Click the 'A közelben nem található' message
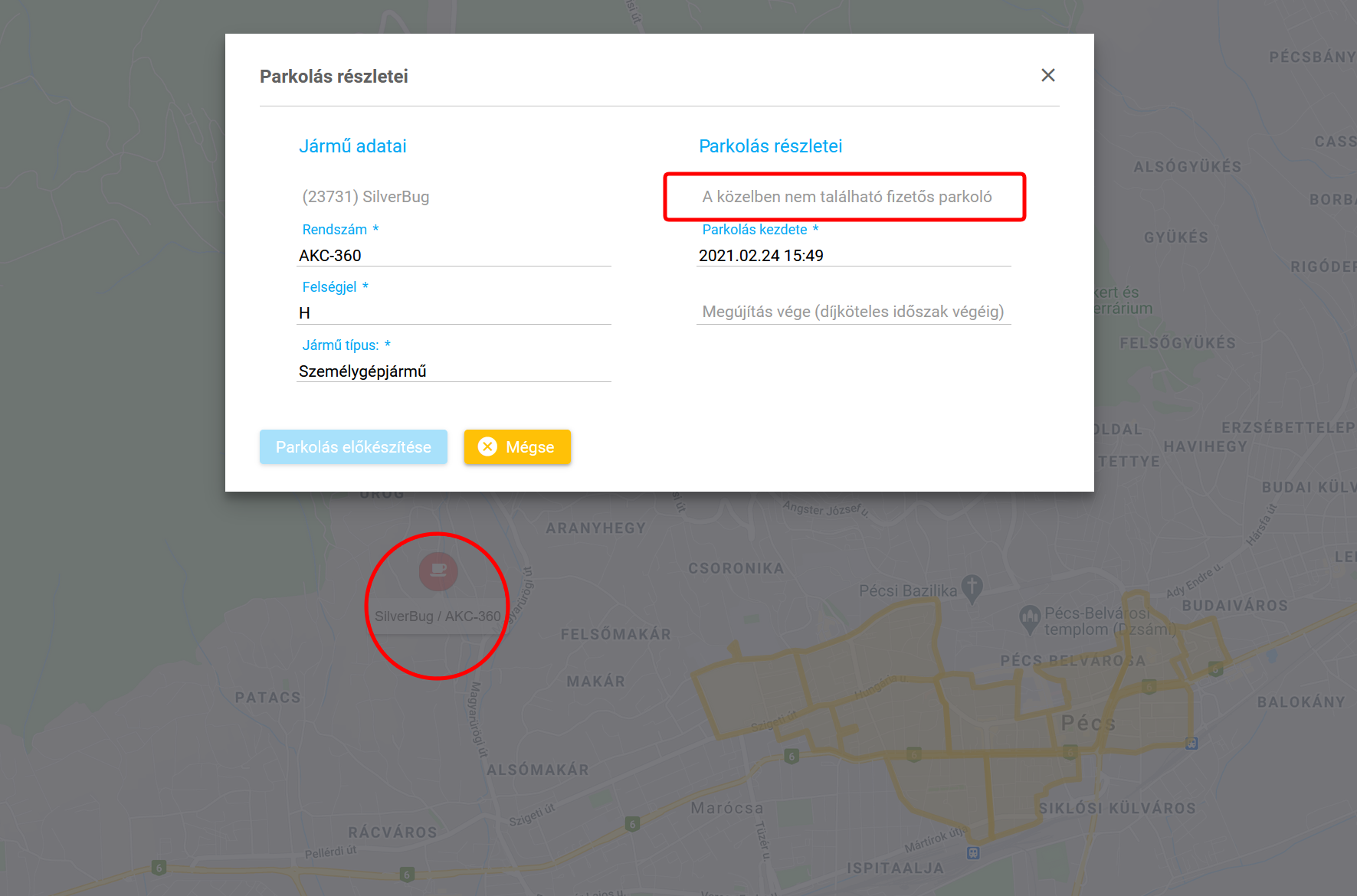The height and width of the screenshot is (896, 1357). [847, 197]
